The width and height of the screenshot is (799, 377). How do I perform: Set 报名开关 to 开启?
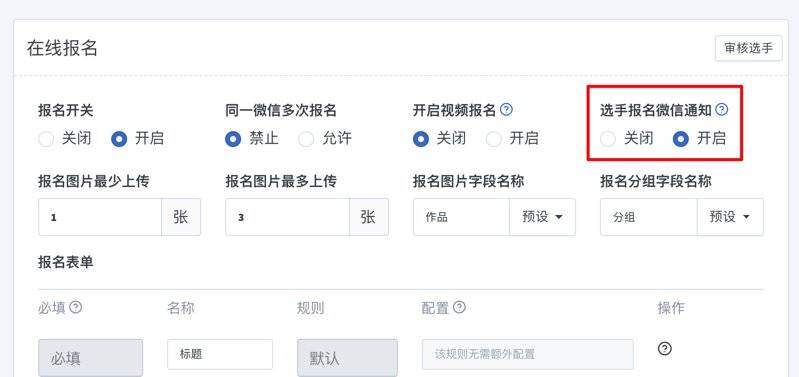(x=119, y=139)
